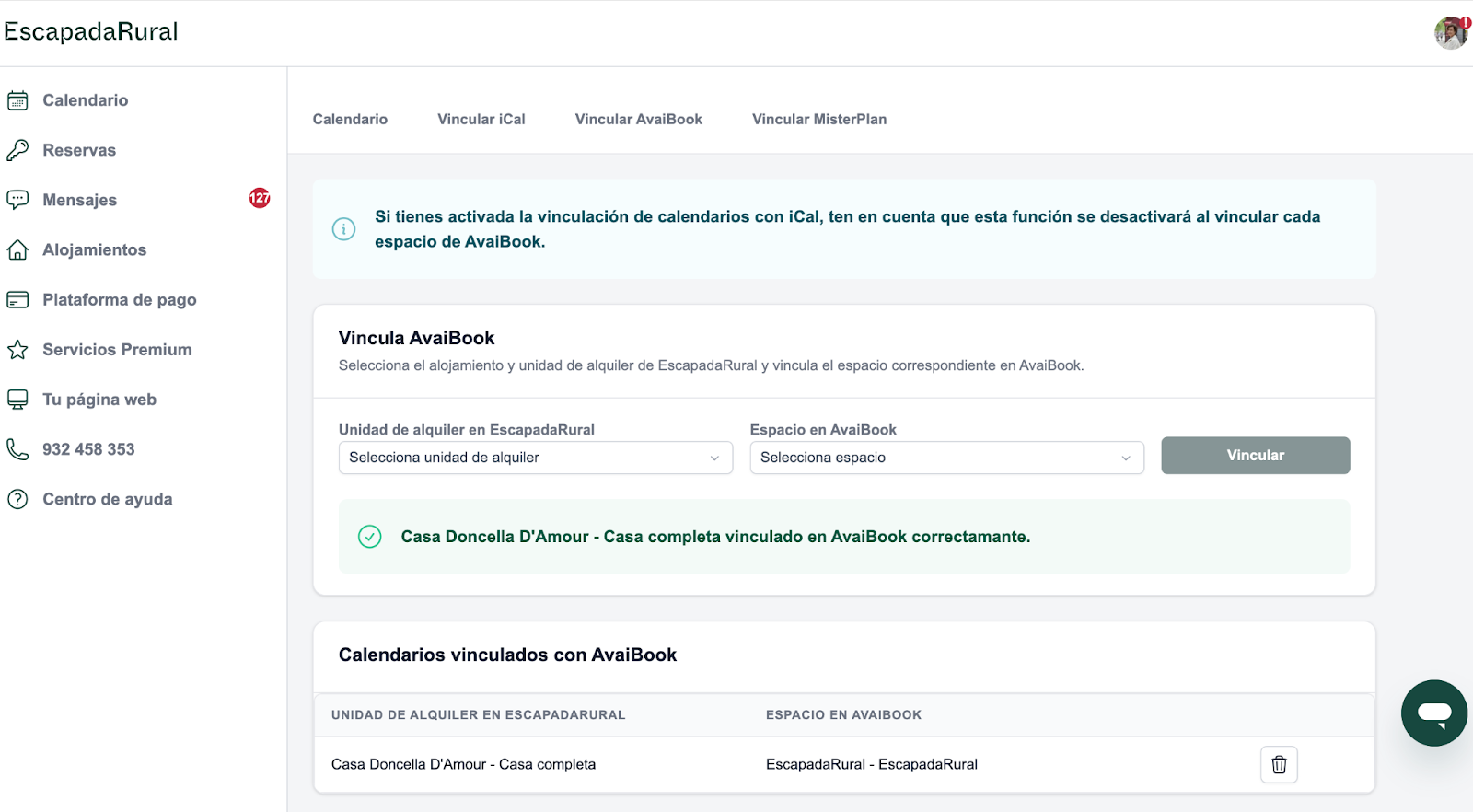Image resolution: width=1473 pixels, height=812 pixels.
Task: Click the house icon beside Alojamientos
Action: point(17,249)
